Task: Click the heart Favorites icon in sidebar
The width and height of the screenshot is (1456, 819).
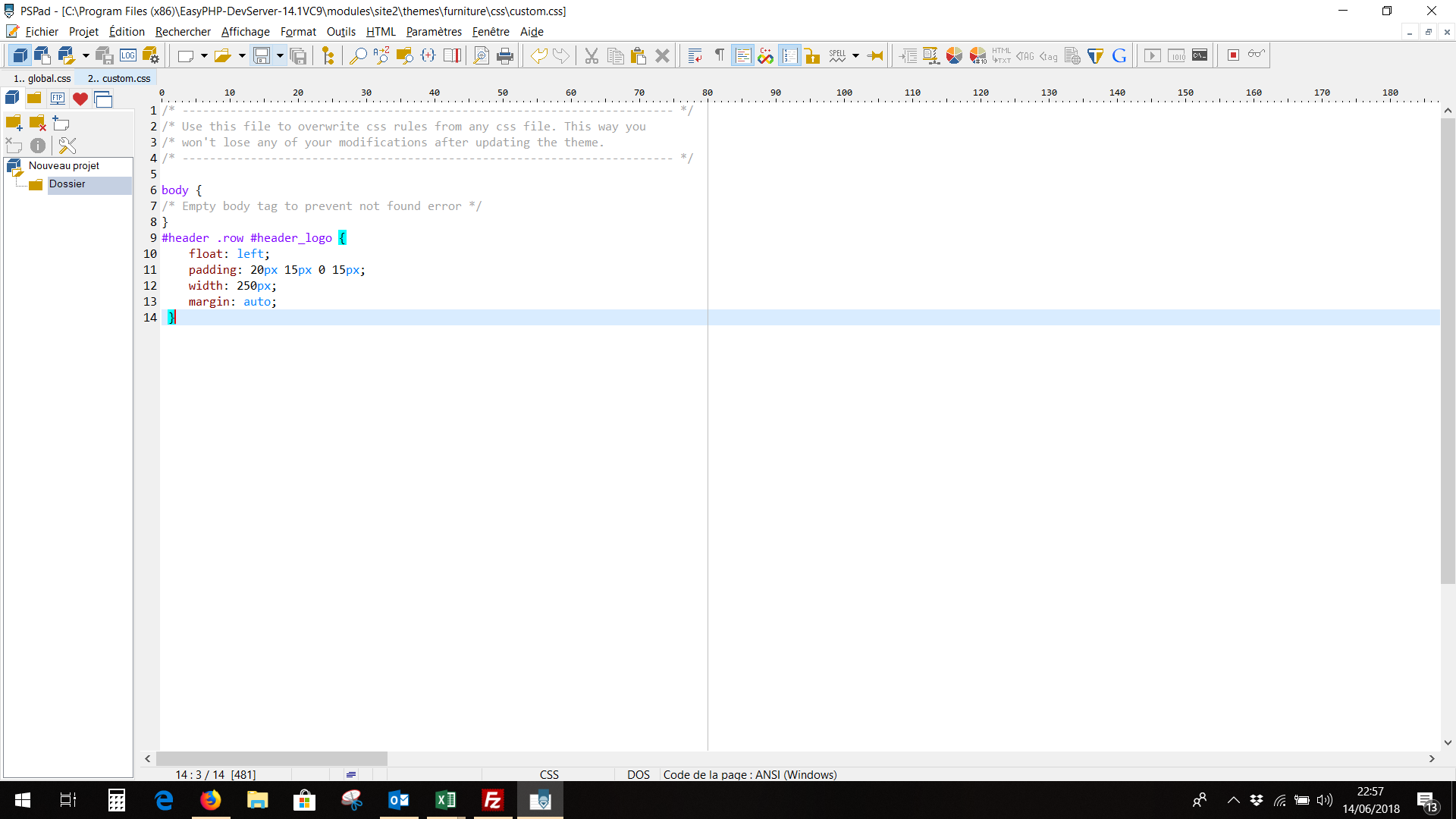Action: (80, 99)
